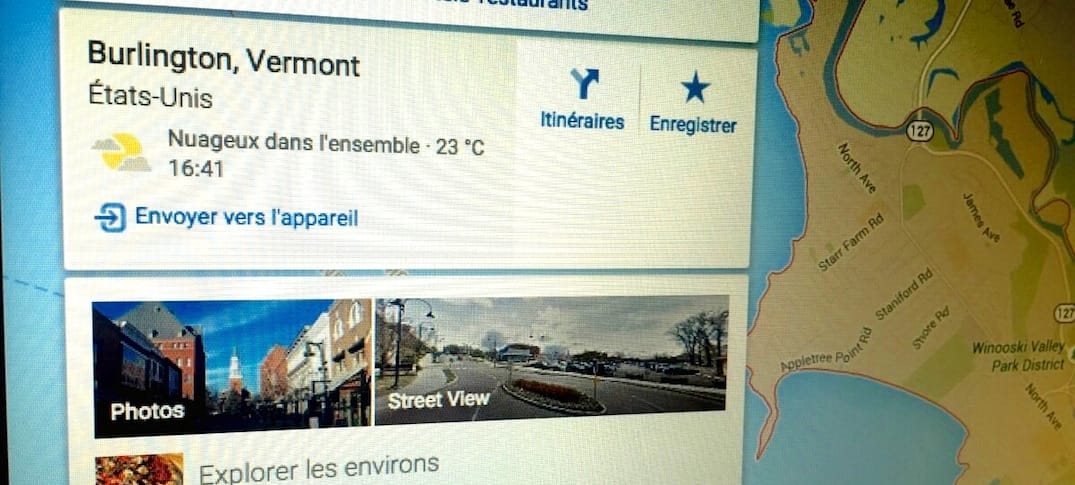Select the Itinéraires text label
The width and height of the screenshot is (1075, 485).
582,121
